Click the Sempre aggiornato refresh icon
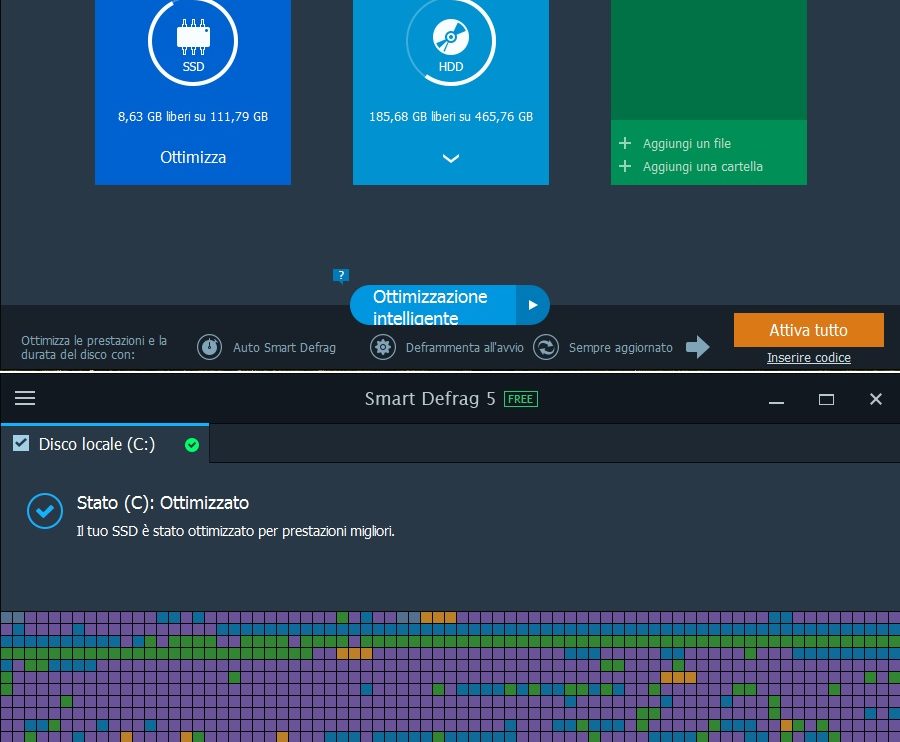The width and height of the screenshot is (900, 742). (x=546, y=347)
